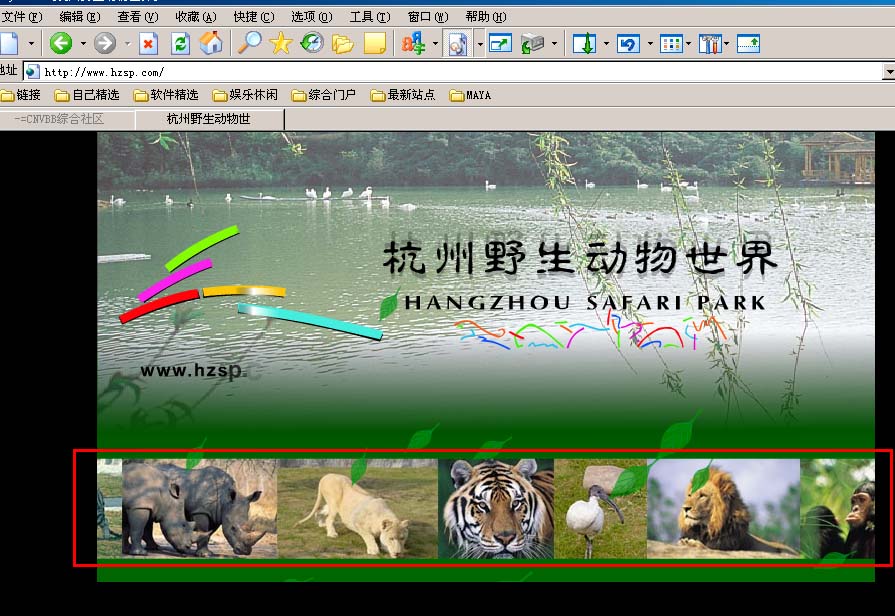Open the 帮助(H) menu
This screenshot has width=895, height=616.
pyautogui.click(x=486, y=17)
